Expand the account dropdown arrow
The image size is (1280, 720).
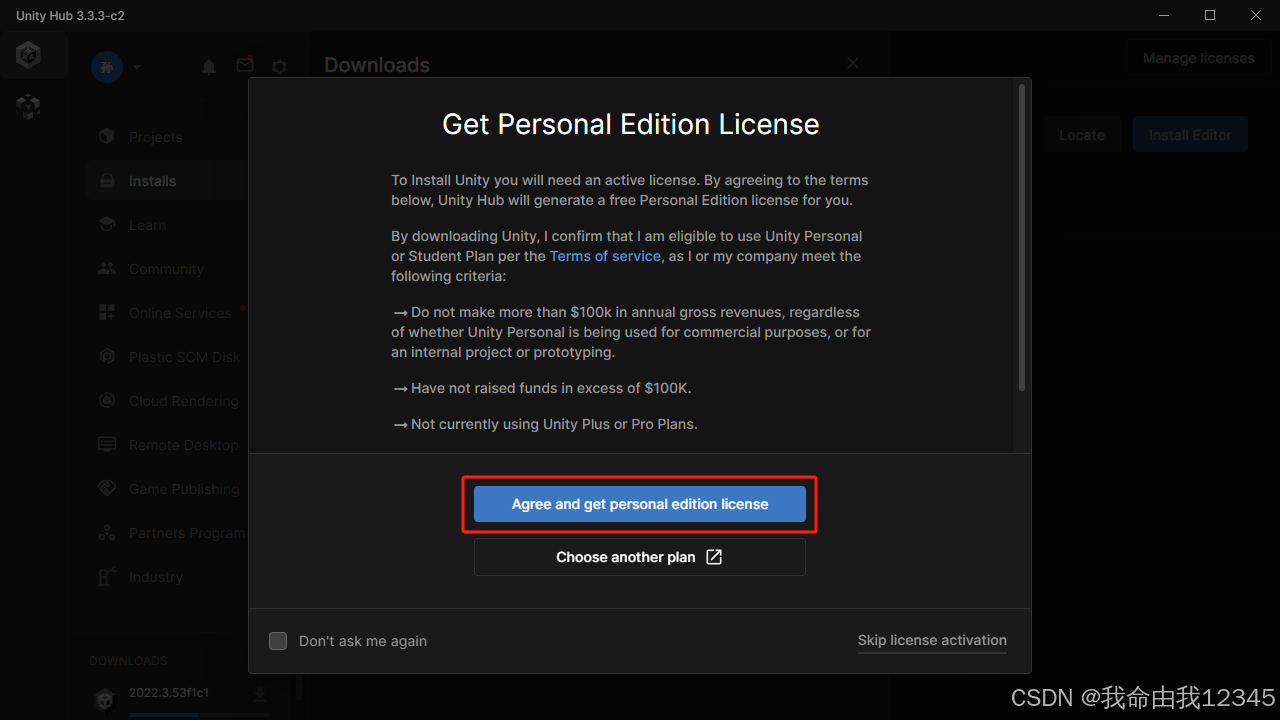137,67
